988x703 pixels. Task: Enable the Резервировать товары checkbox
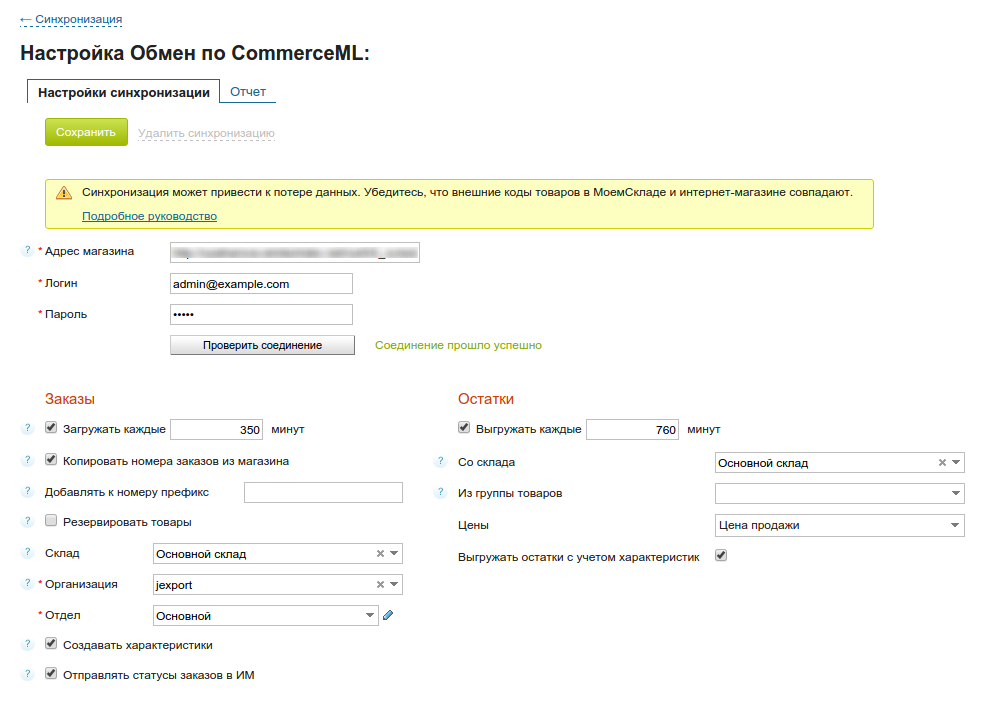[x=51, y=521]
